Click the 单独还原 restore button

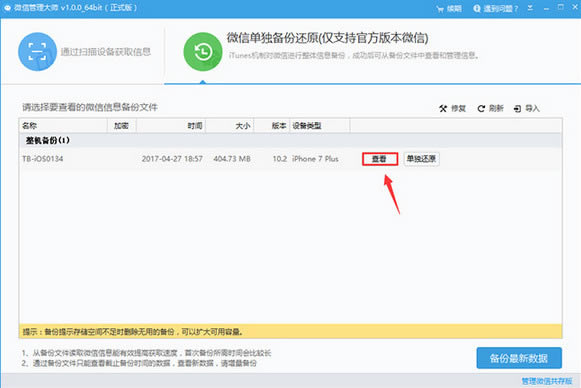point(421,159)
